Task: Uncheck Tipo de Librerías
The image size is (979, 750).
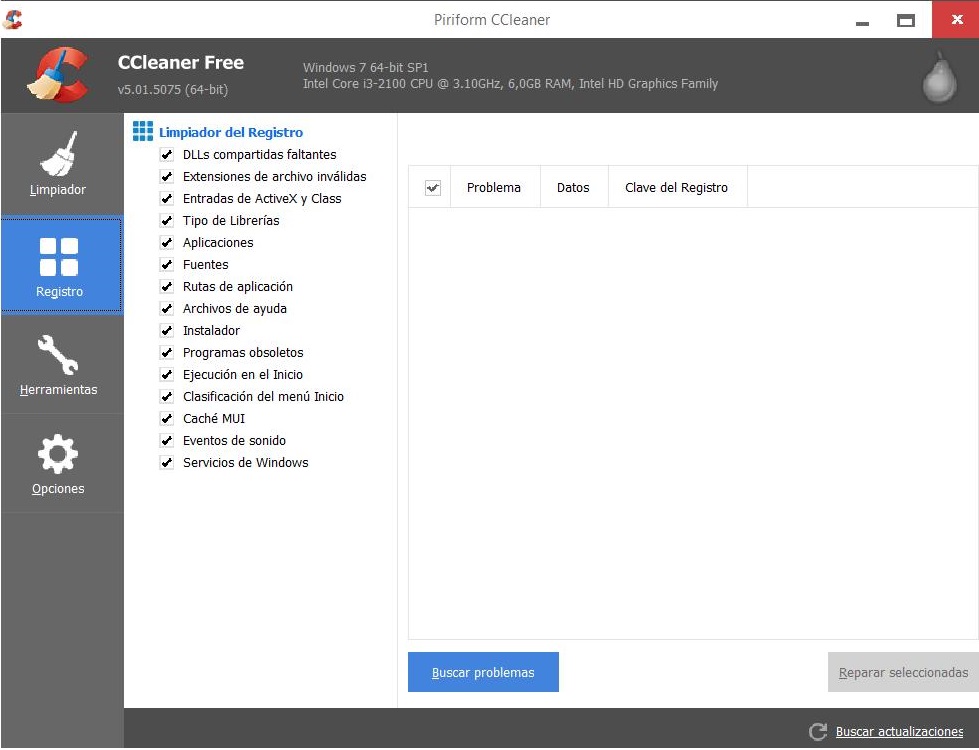Action: (167, 220)
